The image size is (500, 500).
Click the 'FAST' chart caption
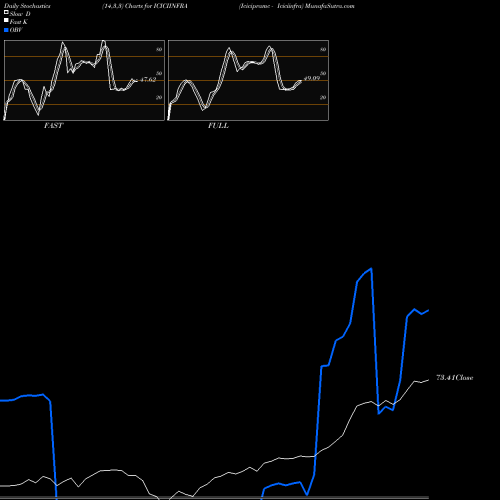pyautogui.click(x=53, y=126)
